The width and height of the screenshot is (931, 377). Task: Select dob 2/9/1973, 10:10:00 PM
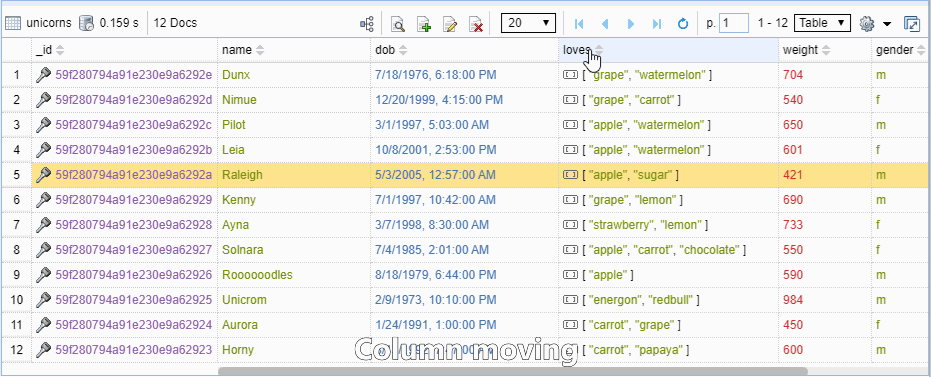(436, 300)
